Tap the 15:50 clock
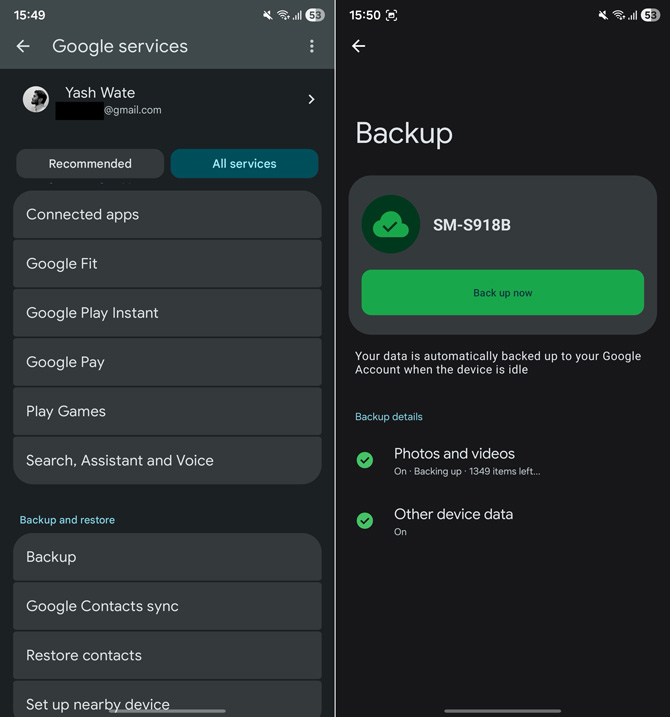 coord(365,15)
